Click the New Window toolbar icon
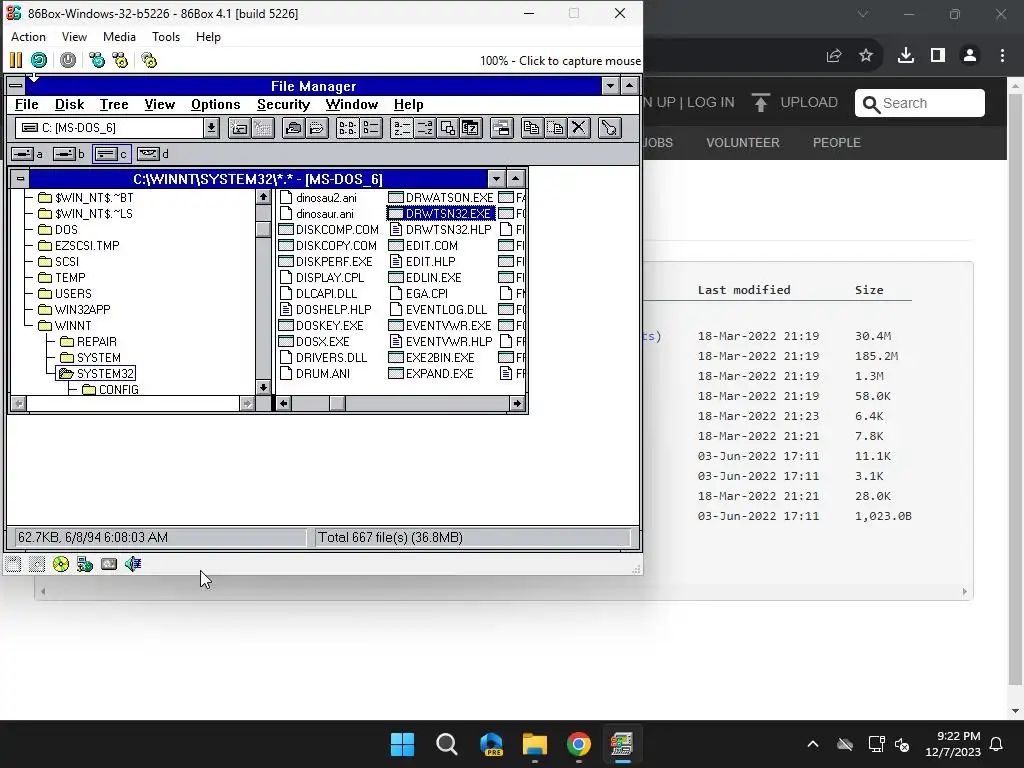This screenshot has height=768, width=1024. 502,128
